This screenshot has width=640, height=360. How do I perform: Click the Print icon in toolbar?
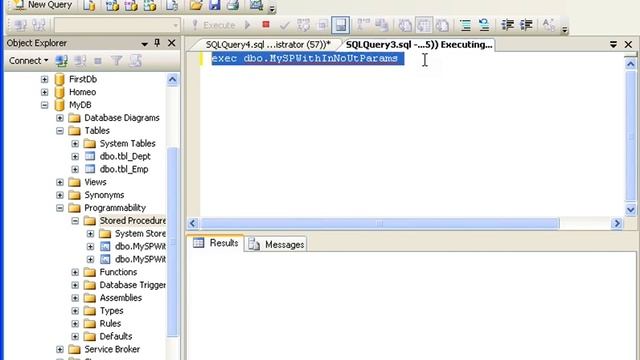click(x=233, y=5)
